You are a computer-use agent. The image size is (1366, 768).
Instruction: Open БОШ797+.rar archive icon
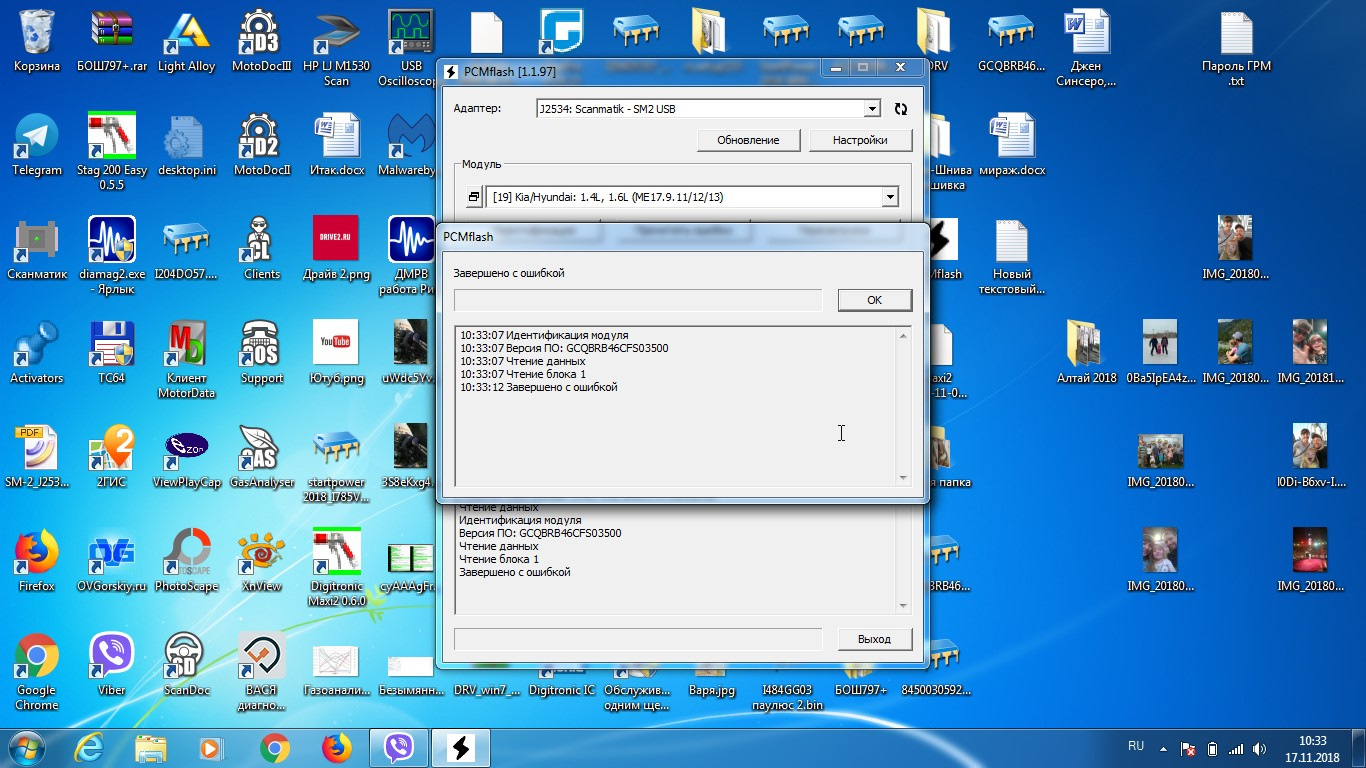[112, 42]
